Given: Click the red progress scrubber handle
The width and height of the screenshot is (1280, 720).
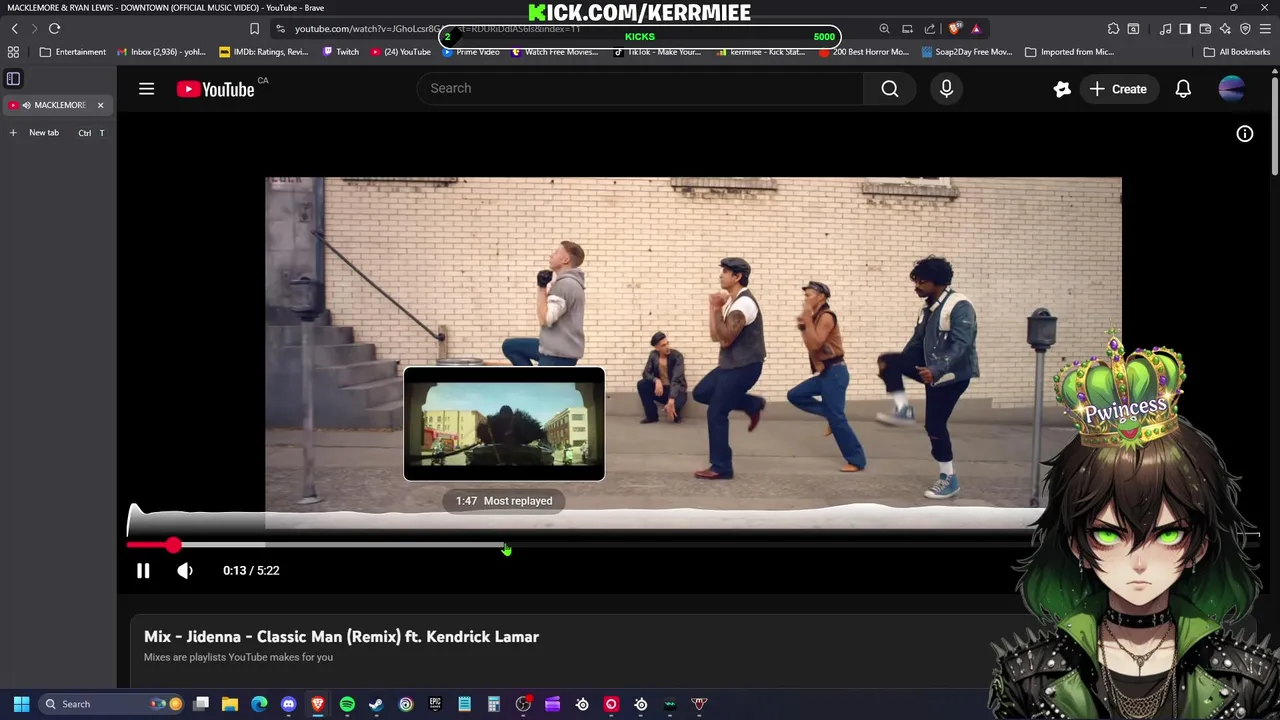Looking at the screenshot, I should coord(174,545).
